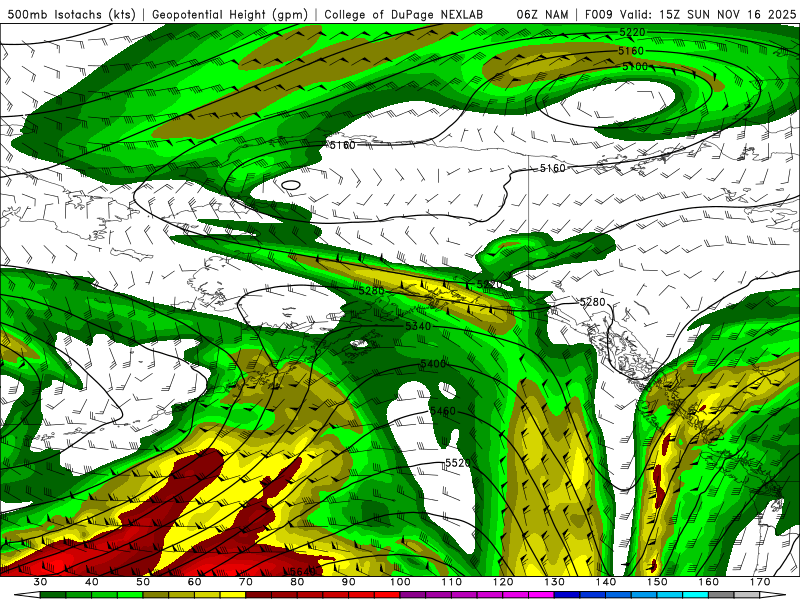
Task: Click the 160 value on the color scale
Action: (x=709, y=582)
